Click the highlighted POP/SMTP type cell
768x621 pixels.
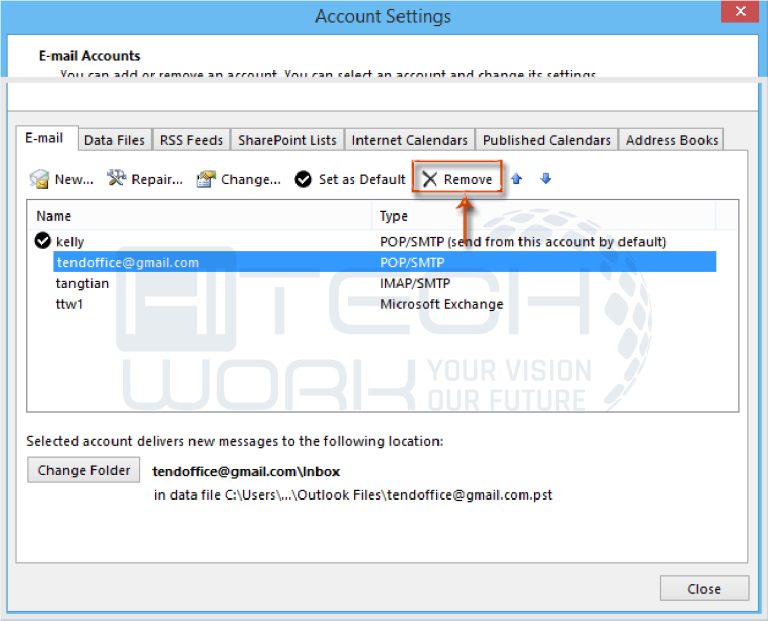(412, 263)
